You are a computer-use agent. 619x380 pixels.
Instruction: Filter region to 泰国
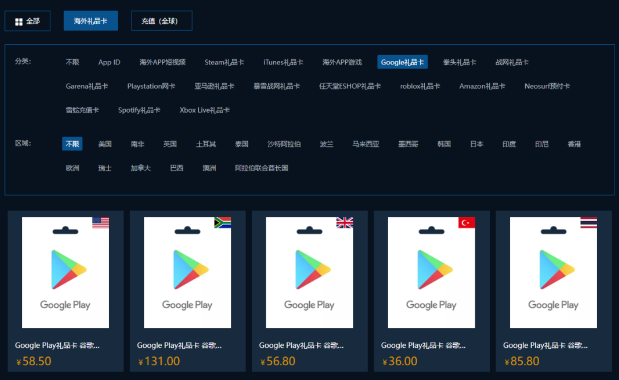(x=242, y=144)
